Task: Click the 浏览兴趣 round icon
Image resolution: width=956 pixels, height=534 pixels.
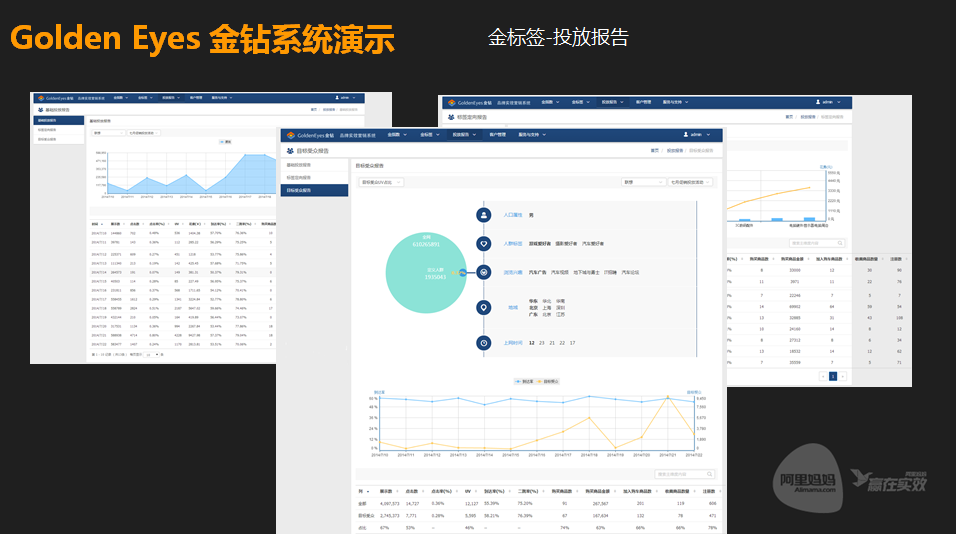Action: (483, 272)
